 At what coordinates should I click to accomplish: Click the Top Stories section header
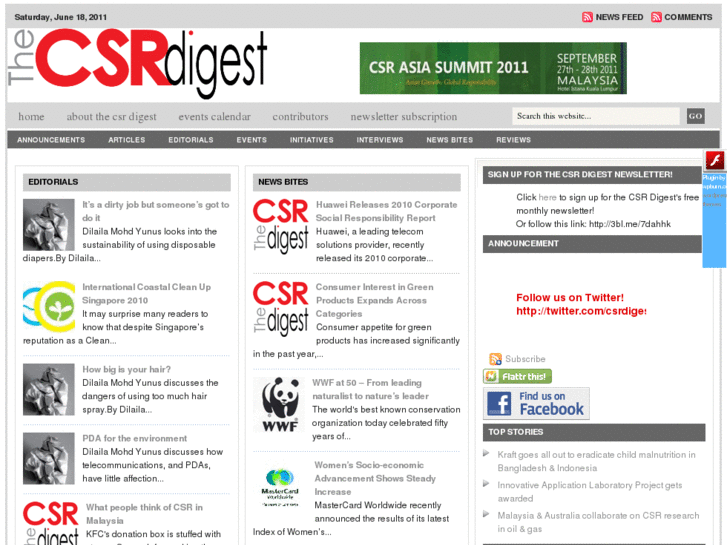(x=594, y=432)
